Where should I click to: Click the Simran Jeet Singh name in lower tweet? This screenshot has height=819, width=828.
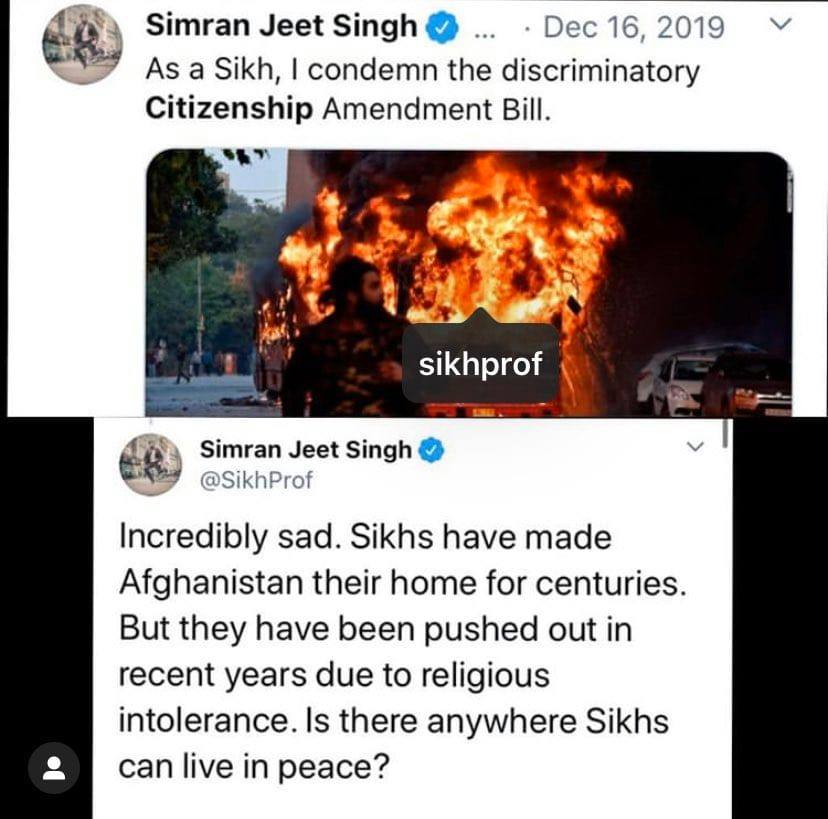click(306, 450)
